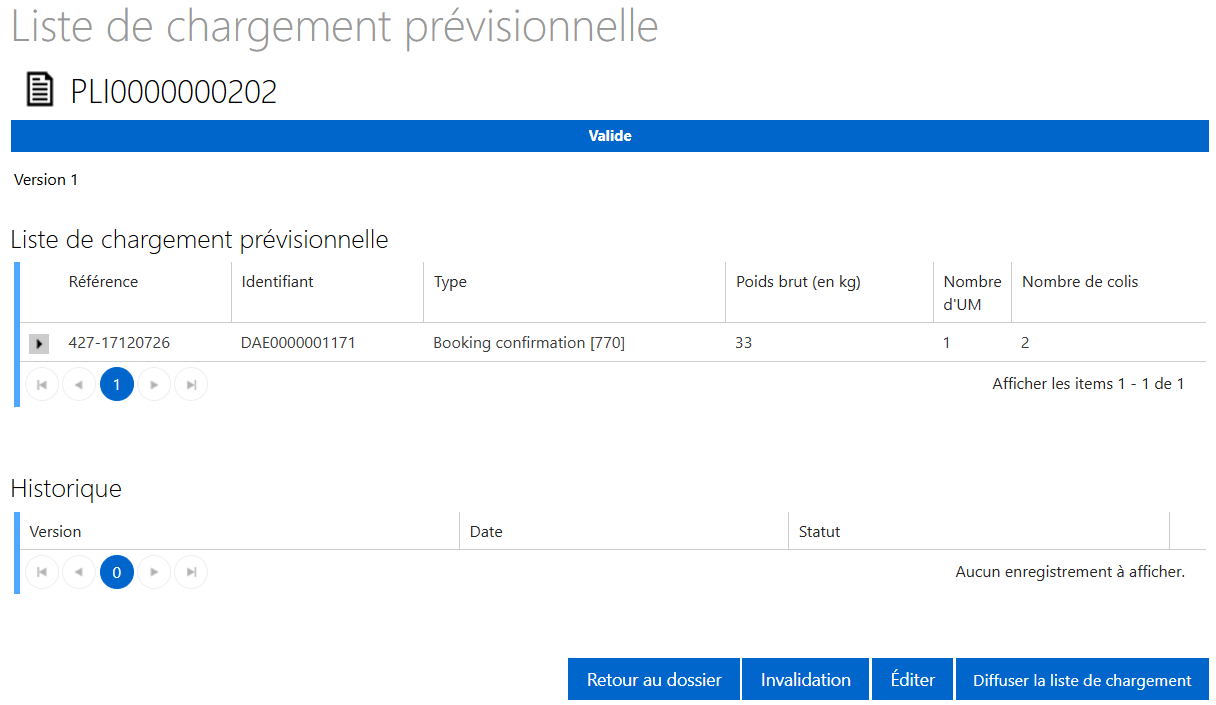Click Diffuser la liste de chargement
The height and width of the screenshot is (705, 1216).
click(1082, 680)
